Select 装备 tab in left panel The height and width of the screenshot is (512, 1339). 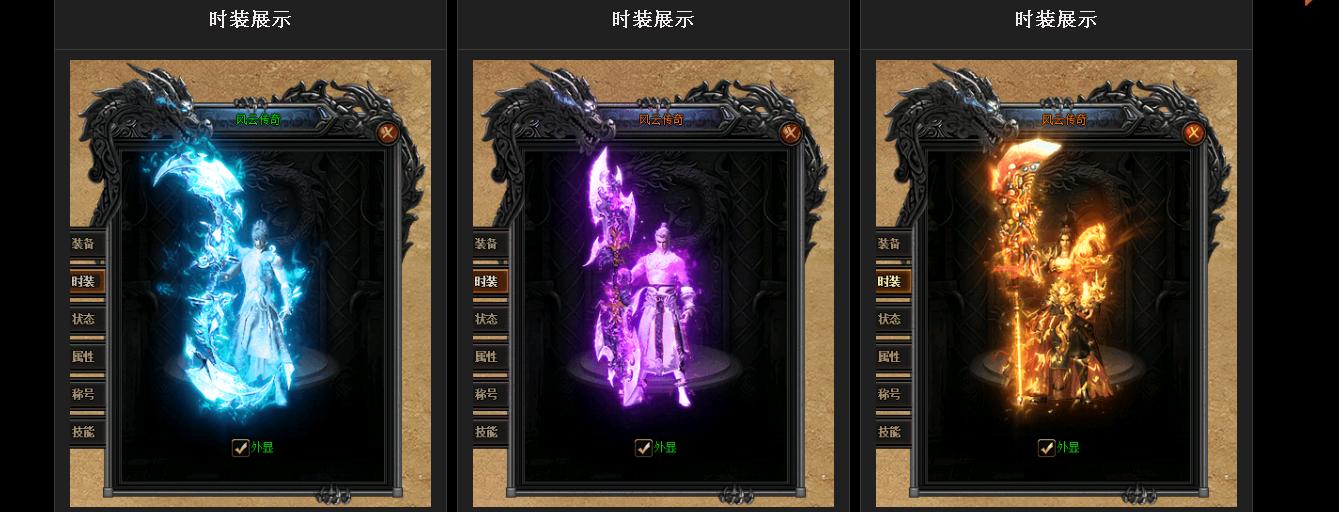(x=86, y=243)
